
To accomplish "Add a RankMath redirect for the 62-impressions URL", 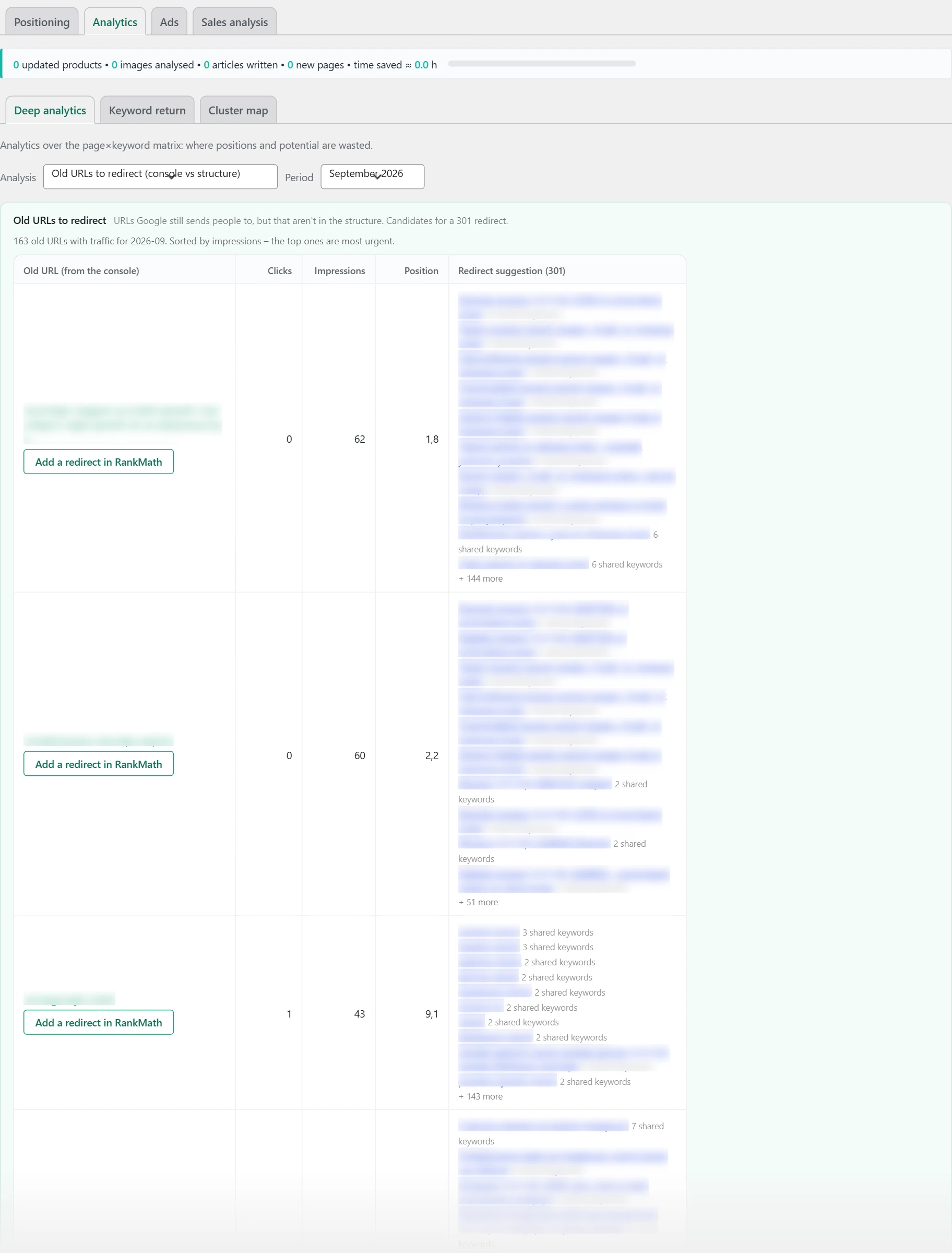I will (99, 462).
